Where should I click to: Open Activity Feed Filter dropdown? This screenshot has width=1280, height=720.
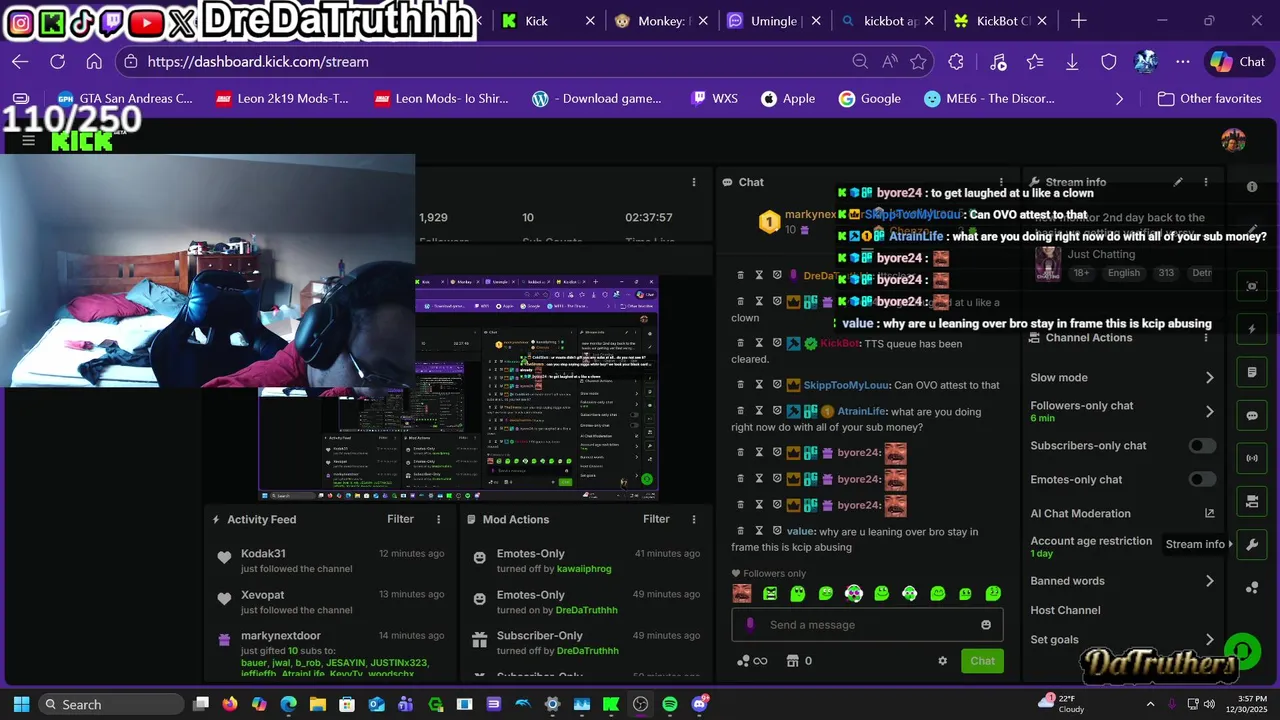(x=400, y=519)
